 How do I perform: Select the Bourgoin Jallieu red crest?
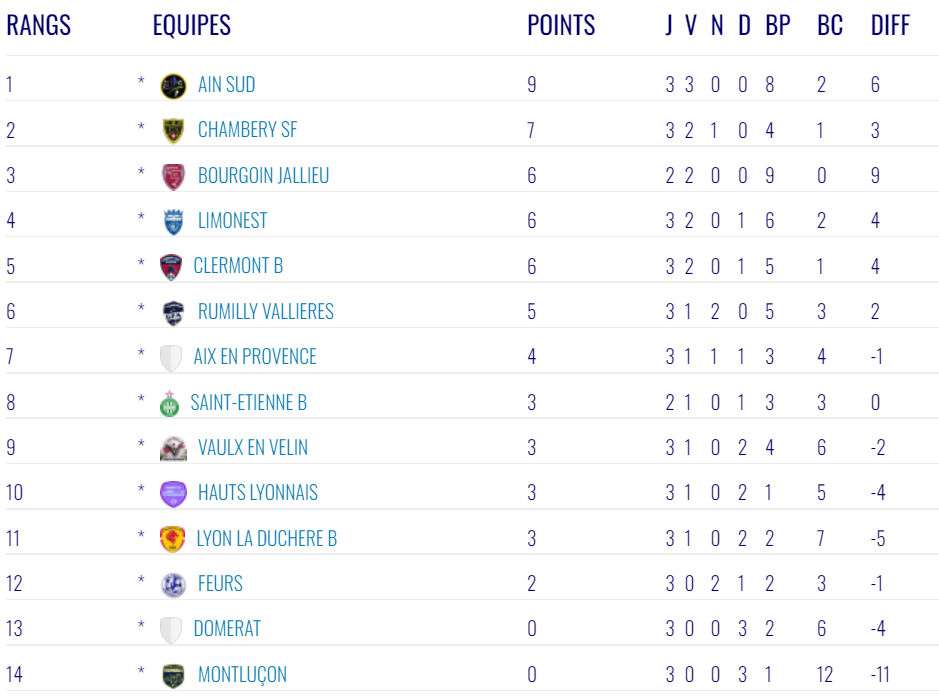pyautogui.click(x=173, y=177)
